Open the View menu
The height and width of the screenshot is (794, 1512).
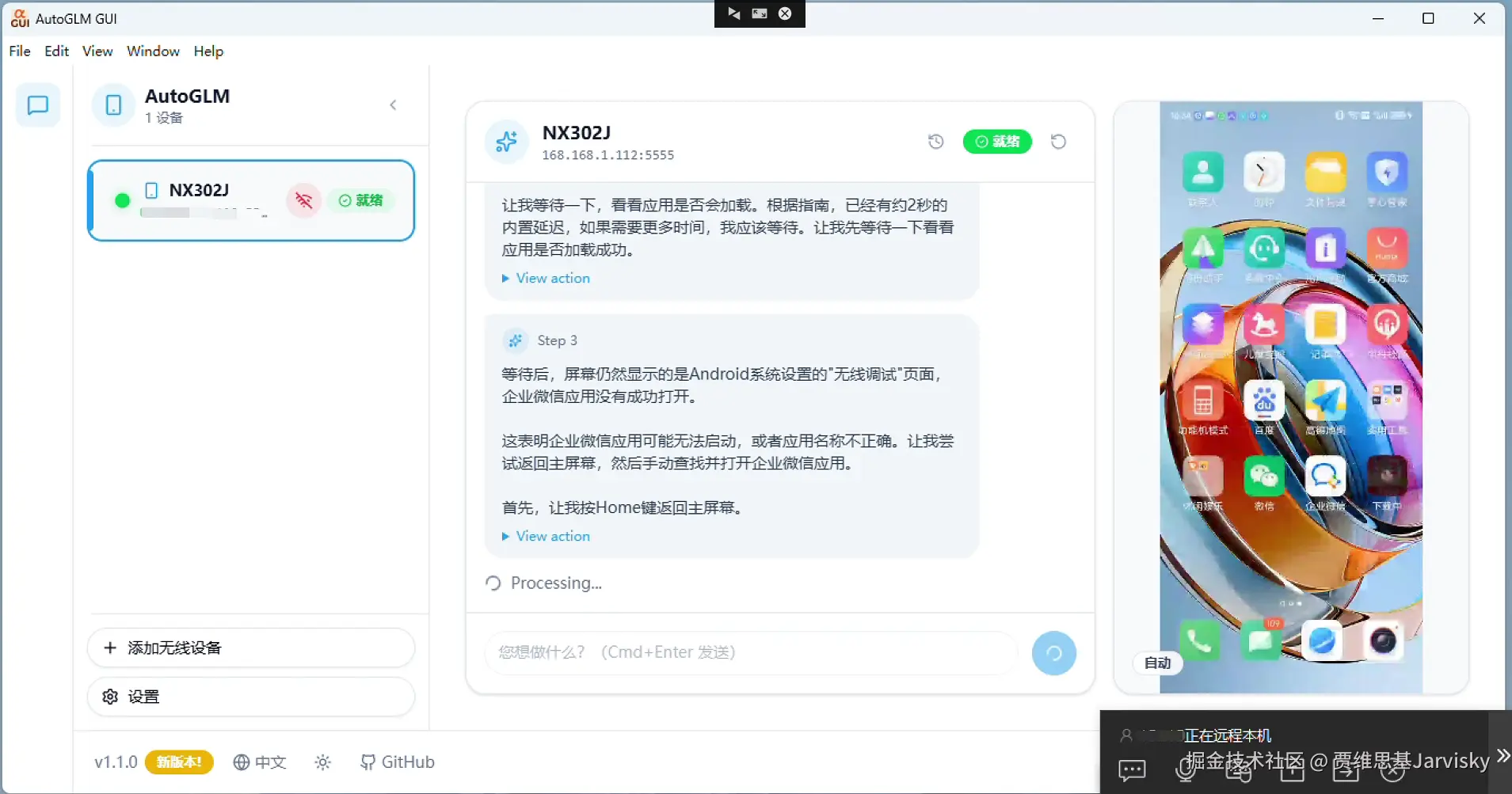coord(97,51)
